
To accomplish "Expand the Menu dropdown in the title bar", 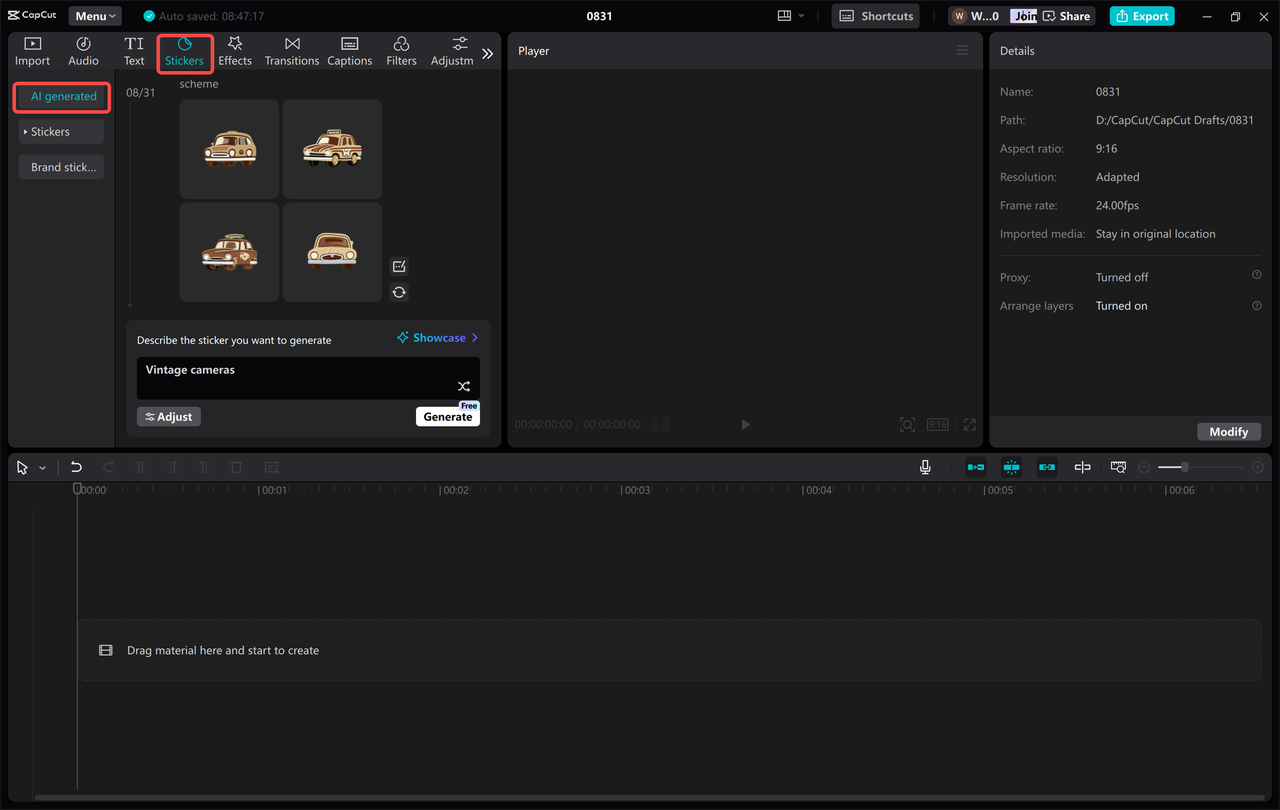I will 94,15.
